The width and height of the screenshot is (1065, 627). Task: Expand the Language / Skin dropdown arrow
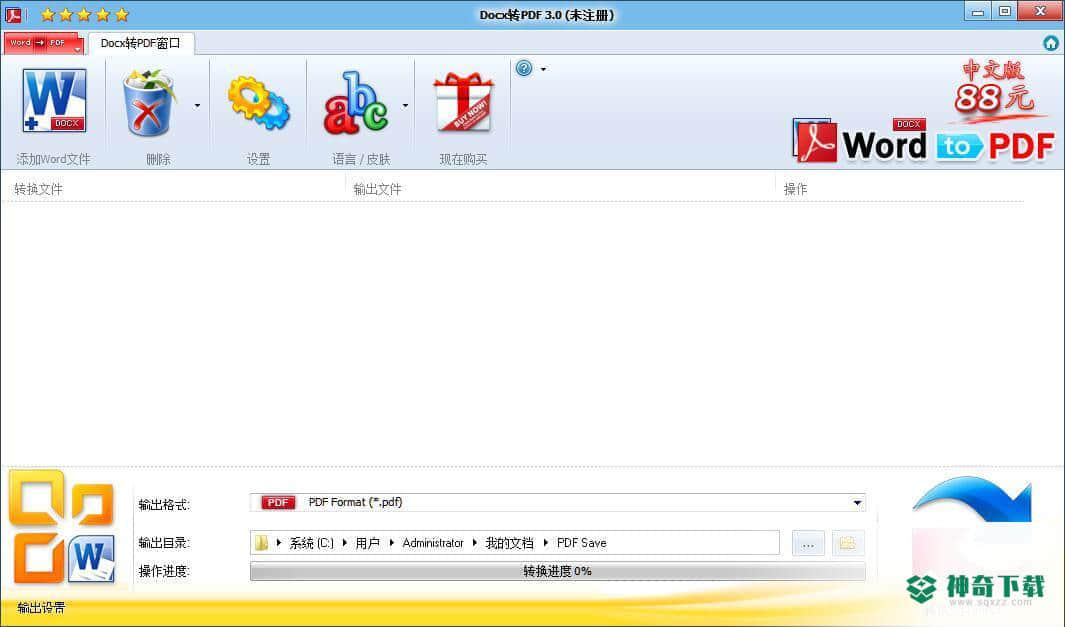(x=405, y=105)
